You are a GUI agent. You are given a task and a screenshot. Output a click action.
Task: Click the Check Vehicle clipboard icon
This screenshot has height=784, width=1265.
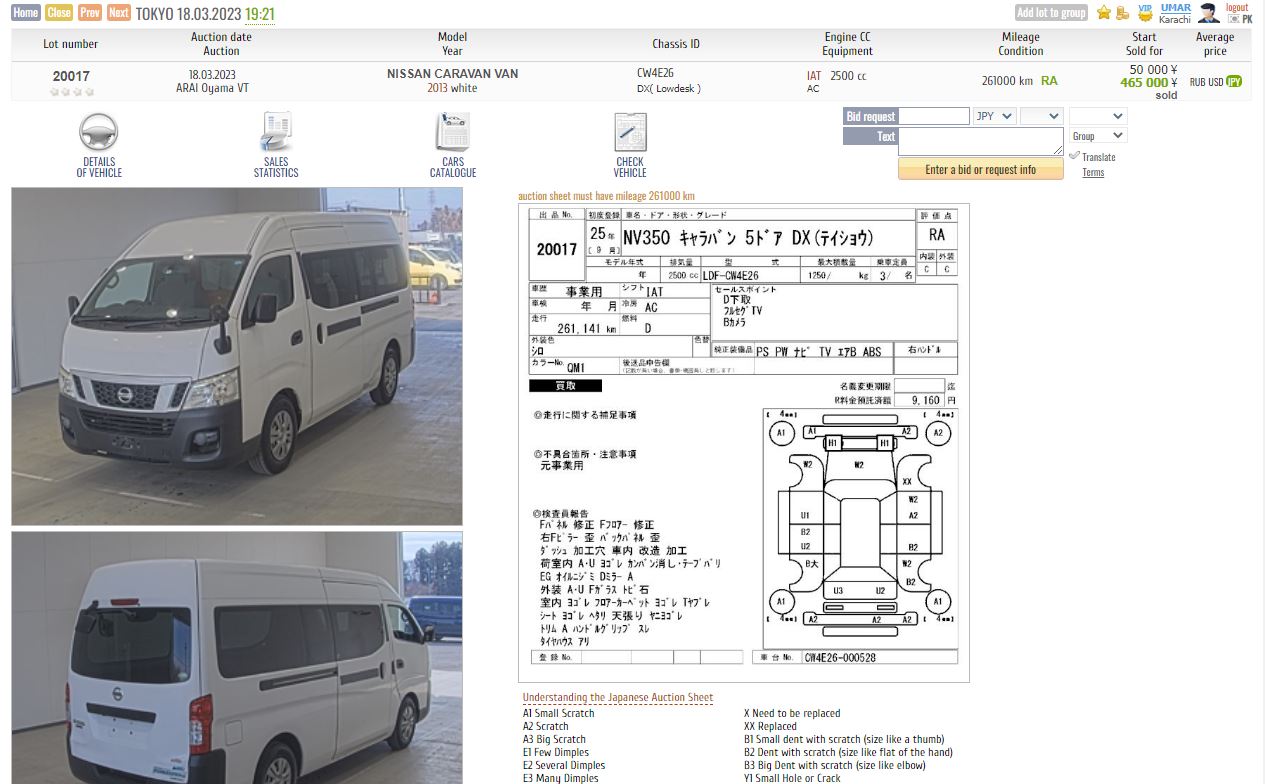point(630,133)
